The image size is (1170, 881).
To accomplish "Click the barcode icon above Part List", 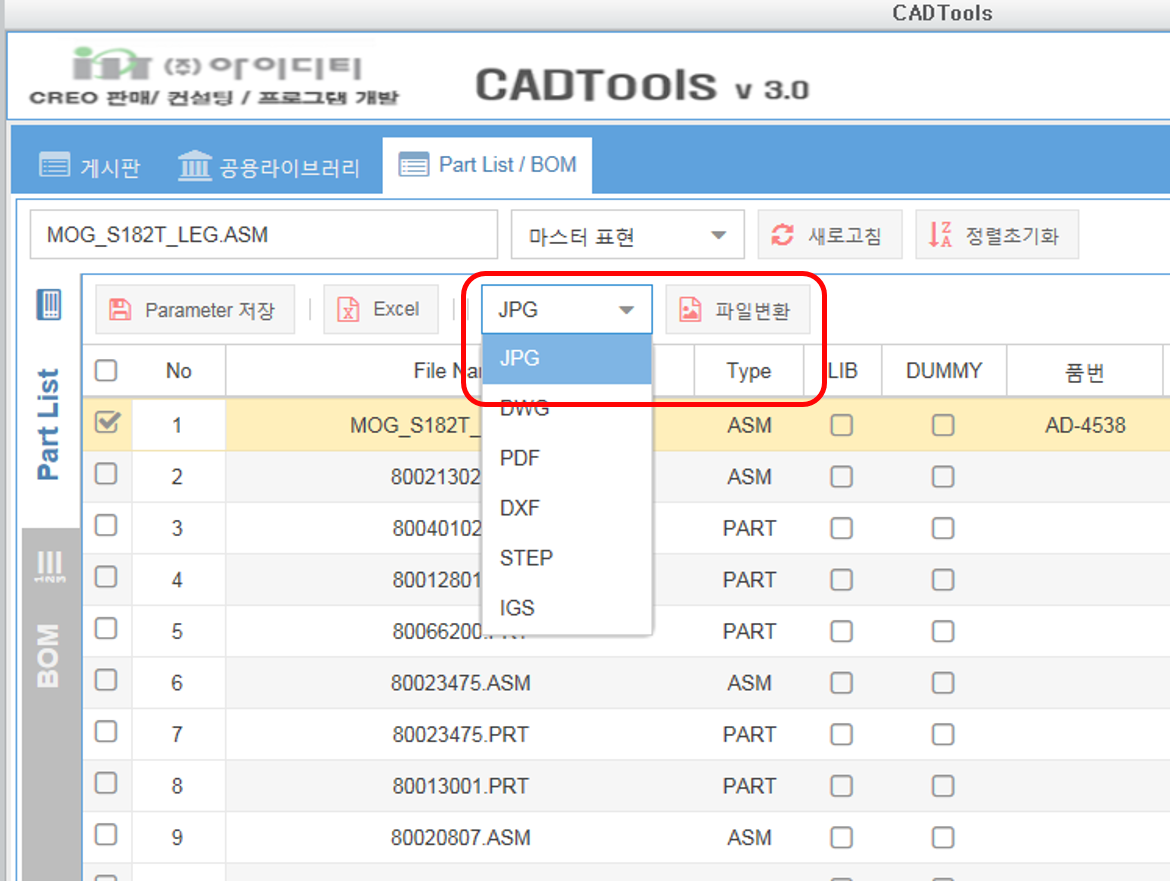I will (x=49, y=304).
